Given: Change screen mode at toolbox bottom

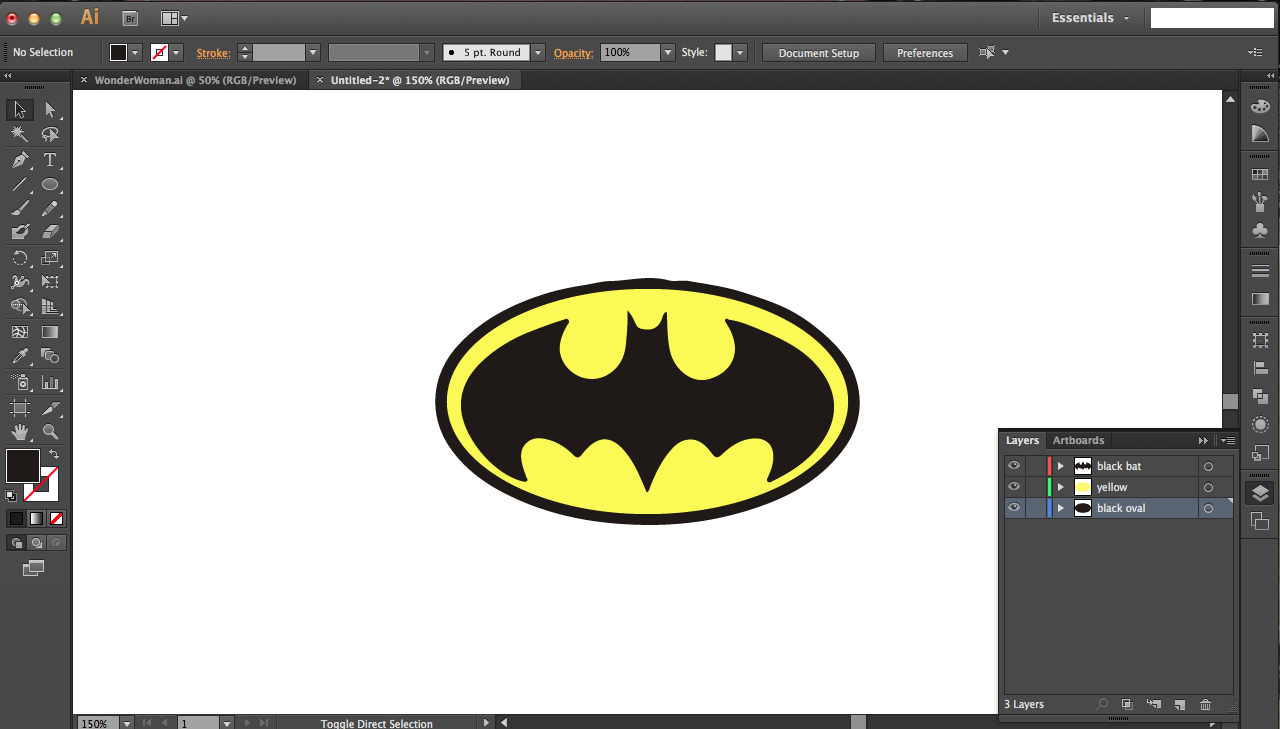Looking at the screenshot, I should [x=34, y=568].
